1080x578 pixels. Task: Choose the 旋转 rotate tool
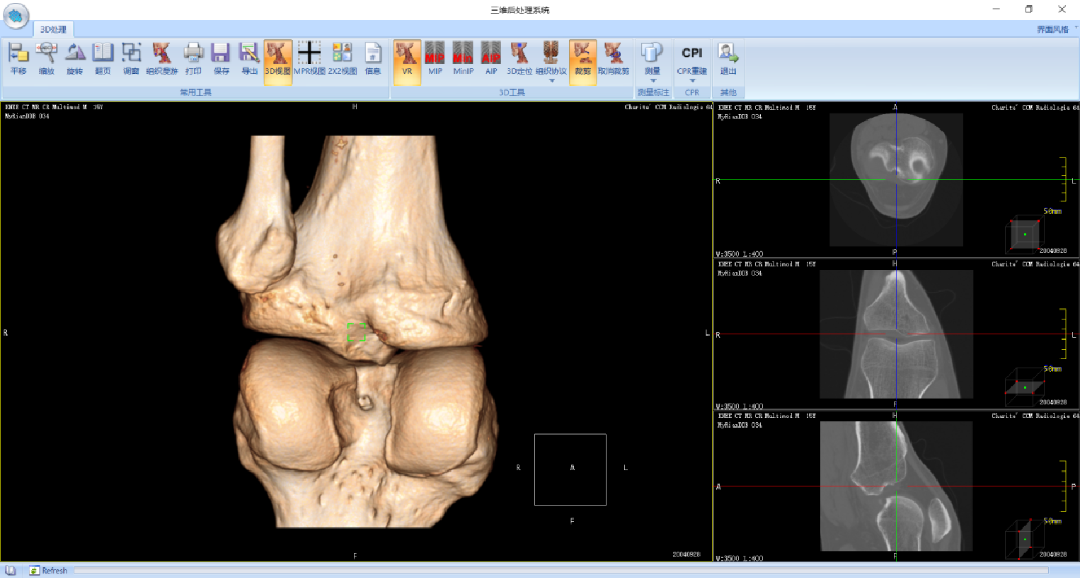click(74, 59)
